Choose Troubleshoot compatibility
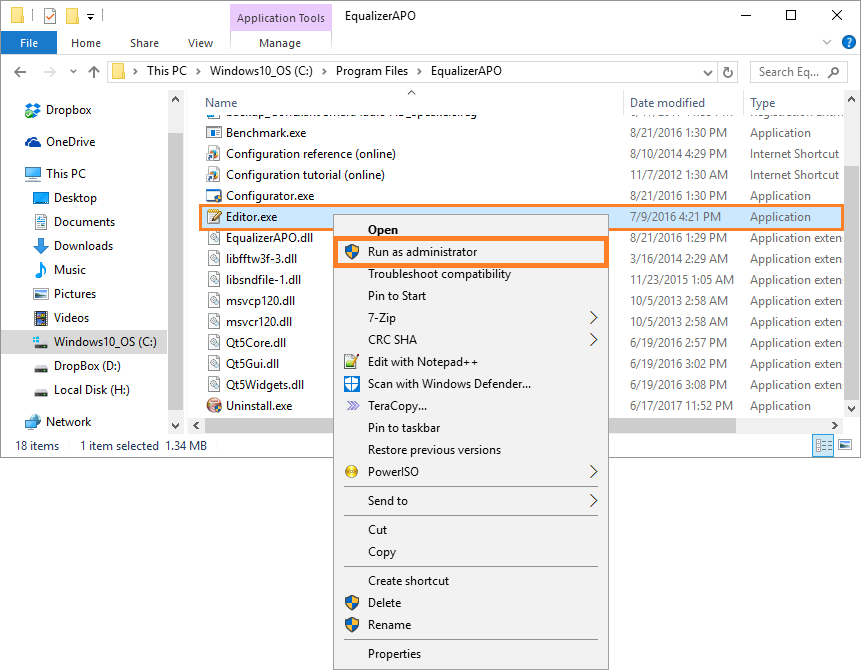 pyautogui.click(x=471, y=274)
